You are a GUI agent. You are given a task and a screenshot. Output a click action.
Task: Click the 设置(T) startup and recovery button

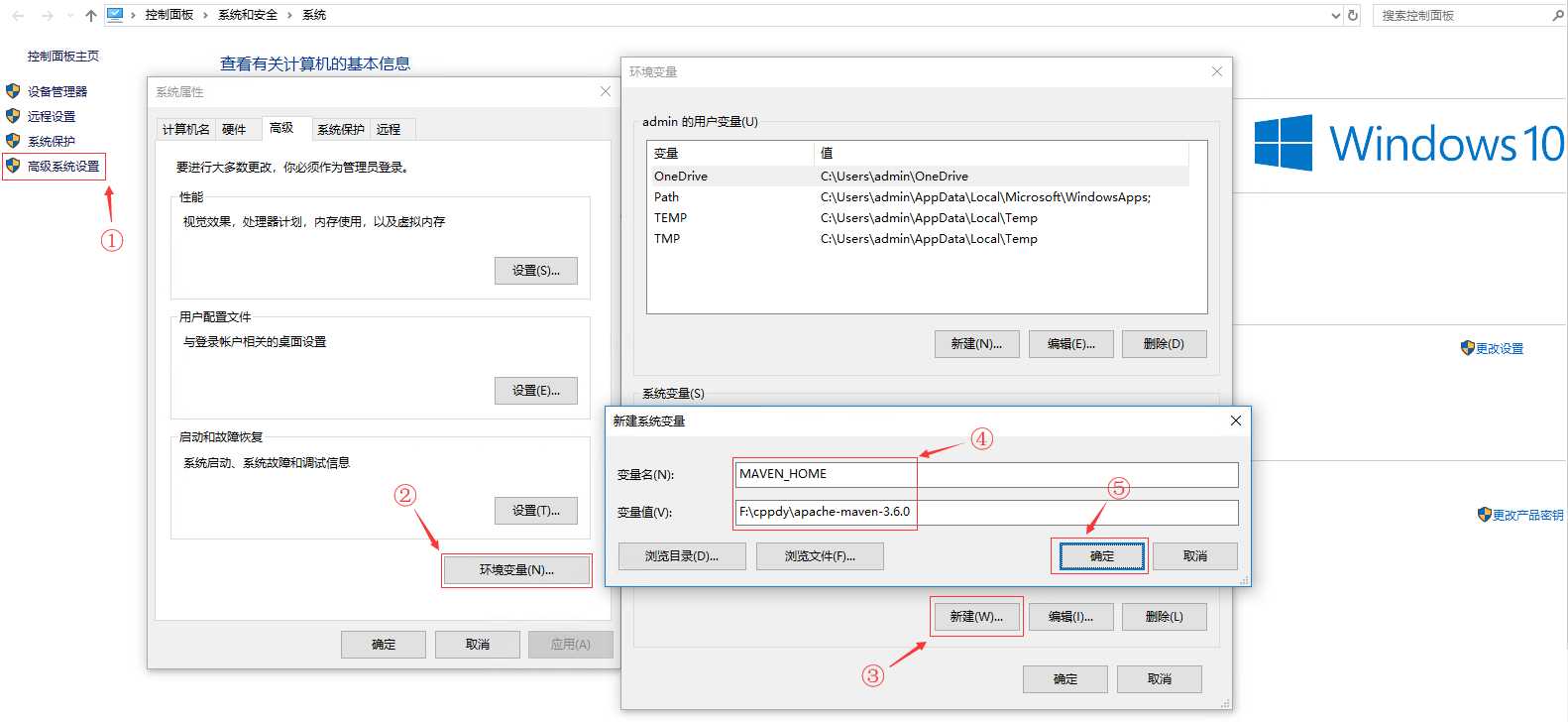click(536, 511)
